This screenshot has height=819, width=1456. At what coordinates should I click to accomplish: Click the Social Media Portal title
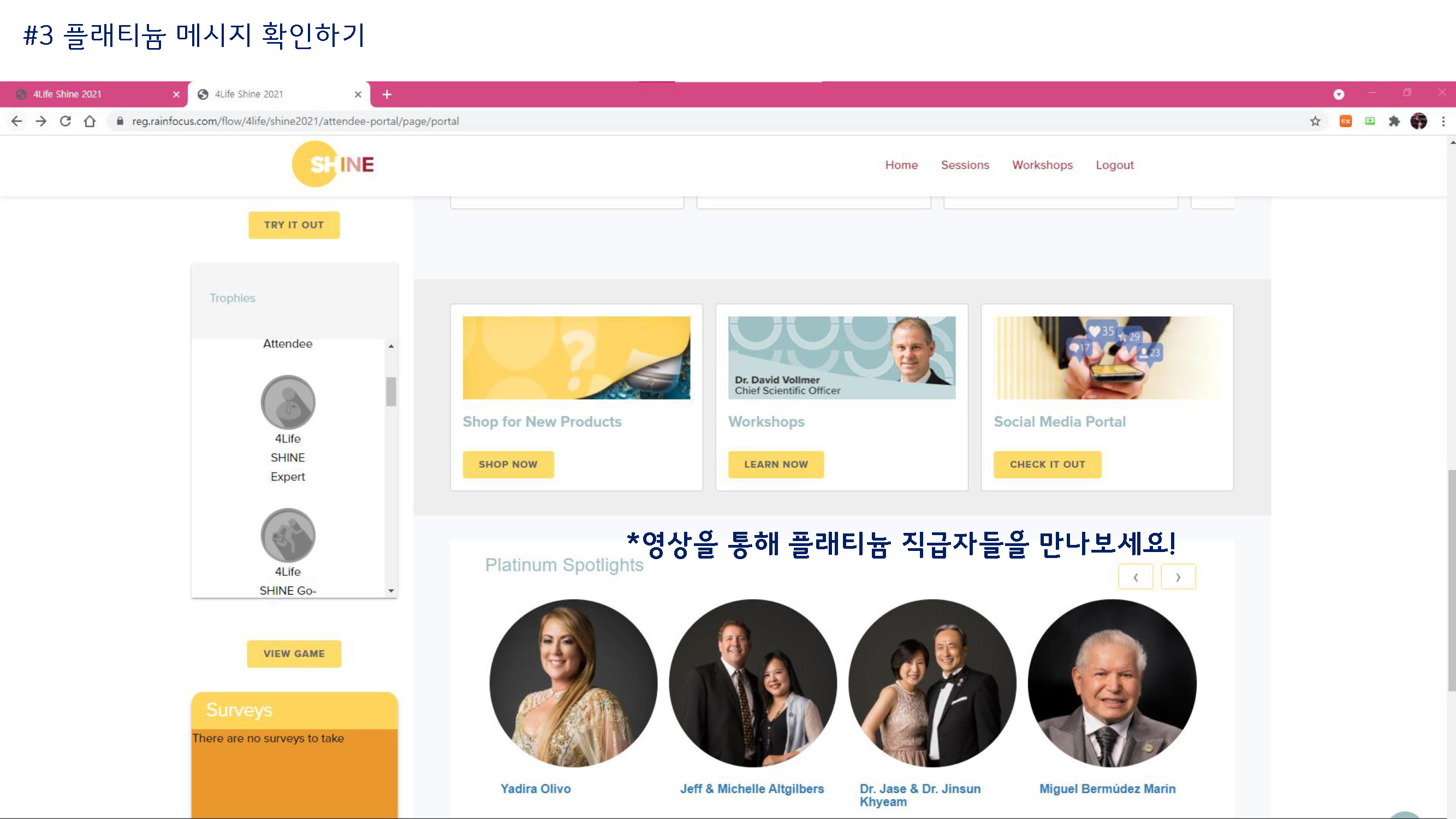1060,422
